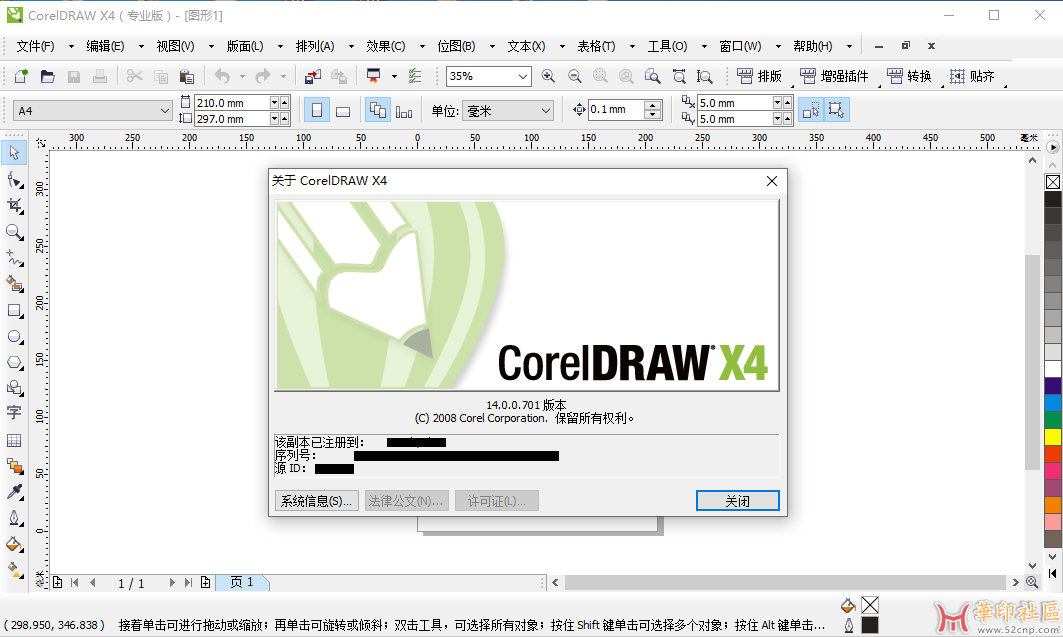Pick the green swatch in the palette

1053,419
